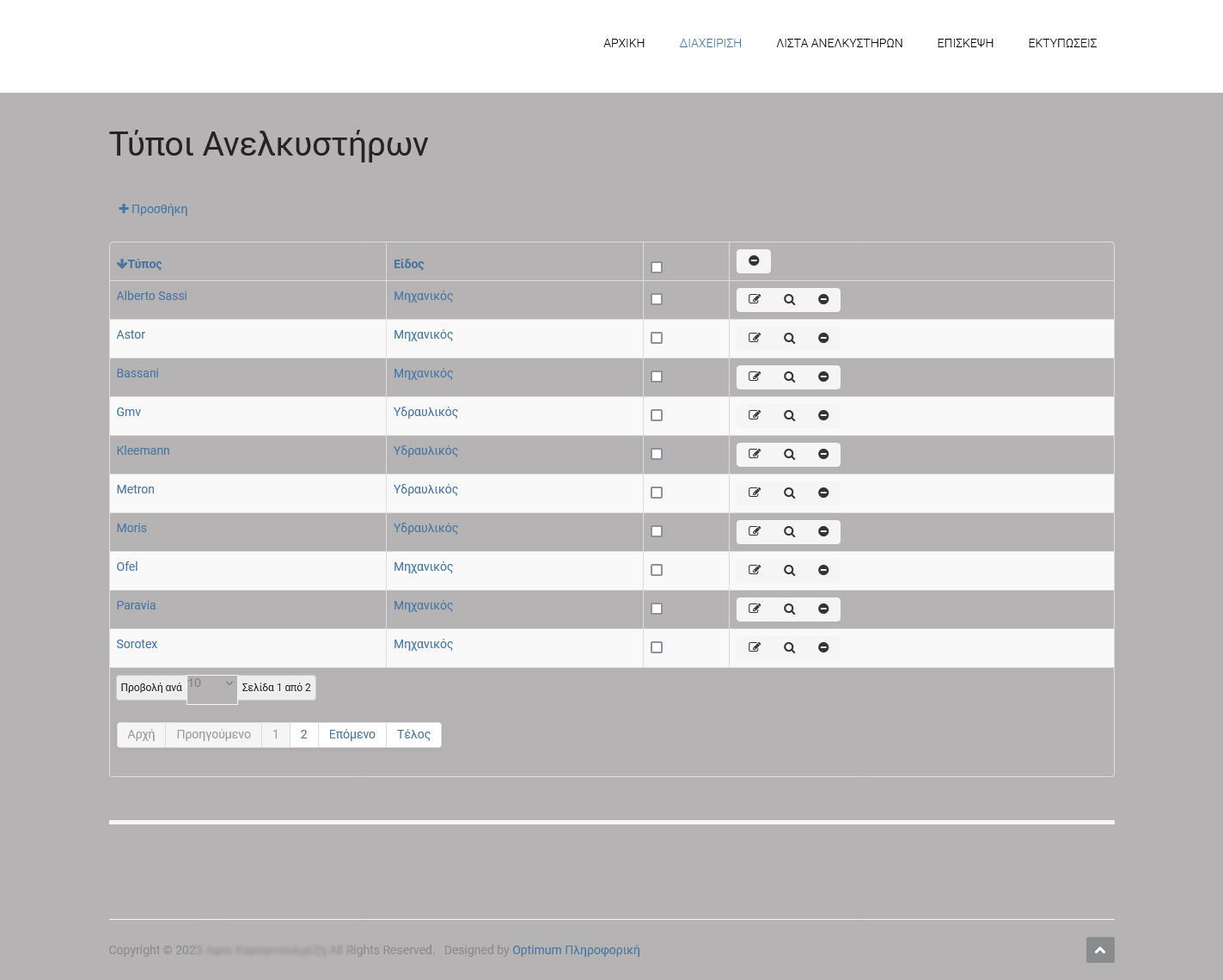Open the rows-per-page dropdown showing 10
Screen dimensions: 1223x980
[211, 689]
